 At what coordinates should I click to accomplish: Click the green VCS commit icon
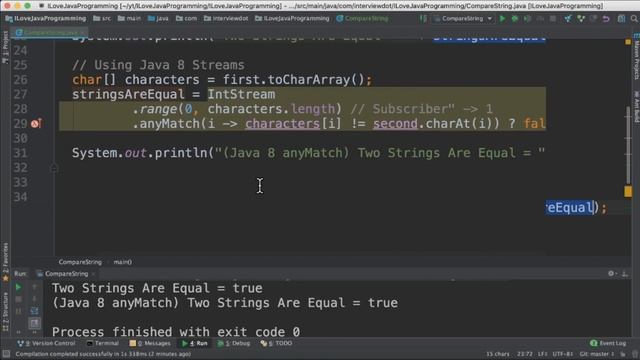coord(580,19)
